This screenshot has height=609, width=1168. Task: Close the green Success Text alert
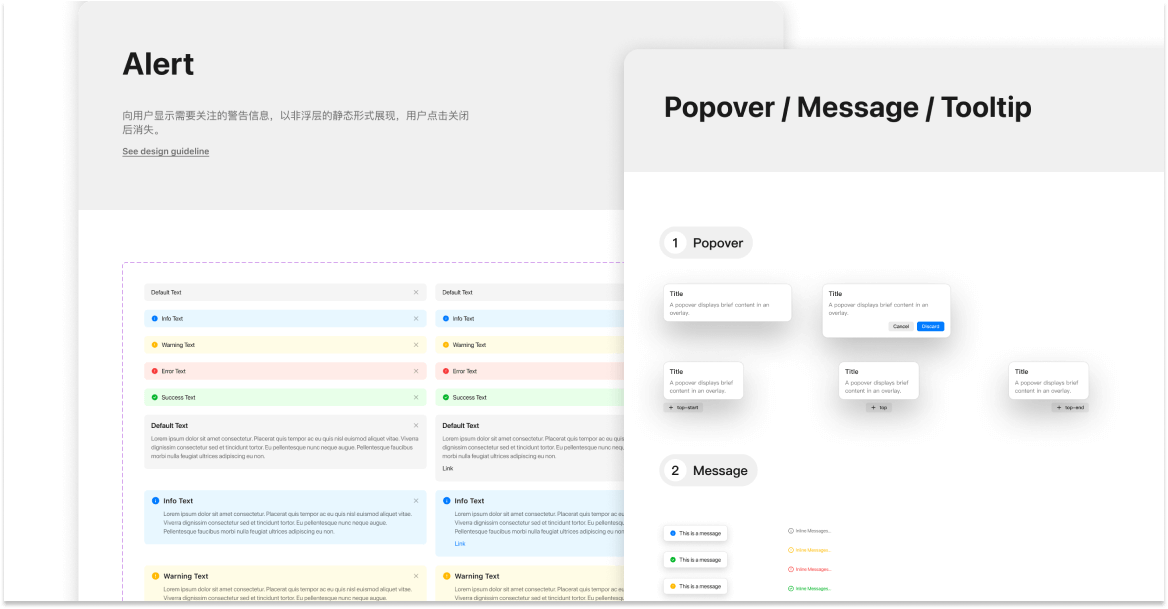(416, 397)
